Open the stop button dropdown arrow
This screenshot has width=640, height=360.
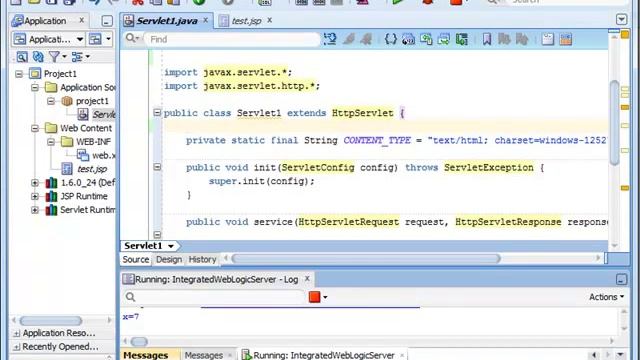(325, 297)
